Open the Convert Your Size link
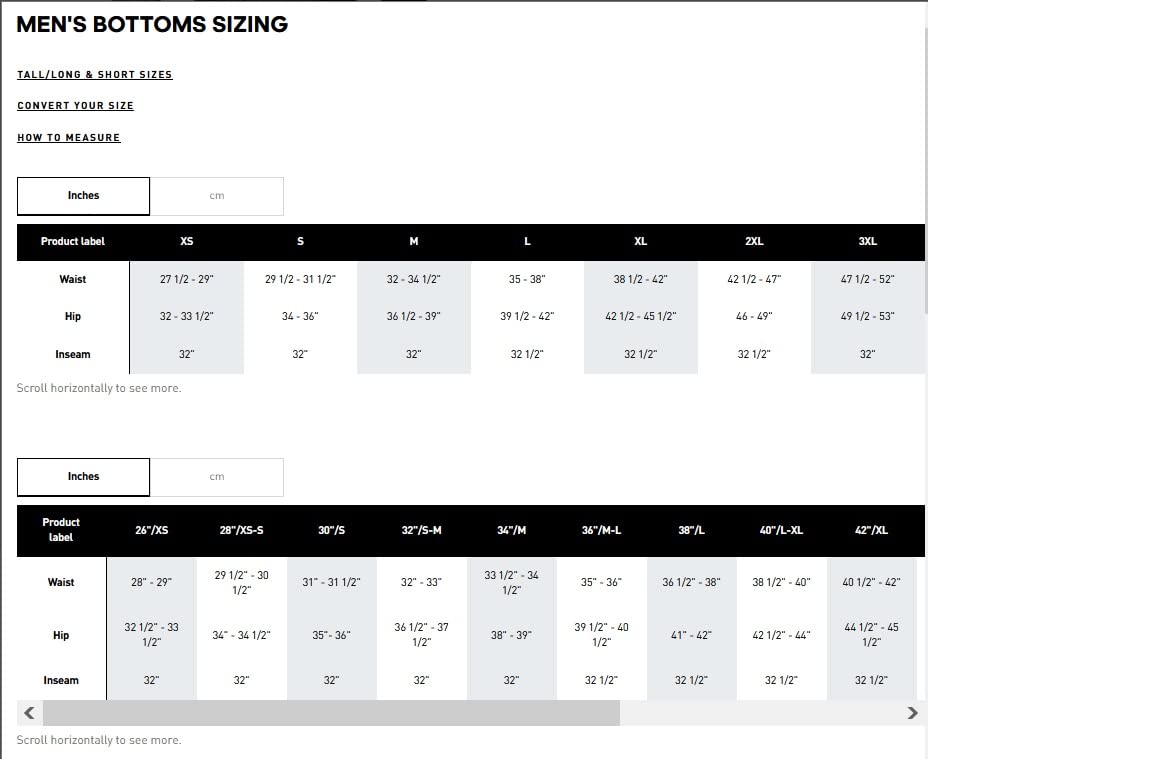Image resolution: width=1152 pixels, height=759 pixels. tap(76, 106)
